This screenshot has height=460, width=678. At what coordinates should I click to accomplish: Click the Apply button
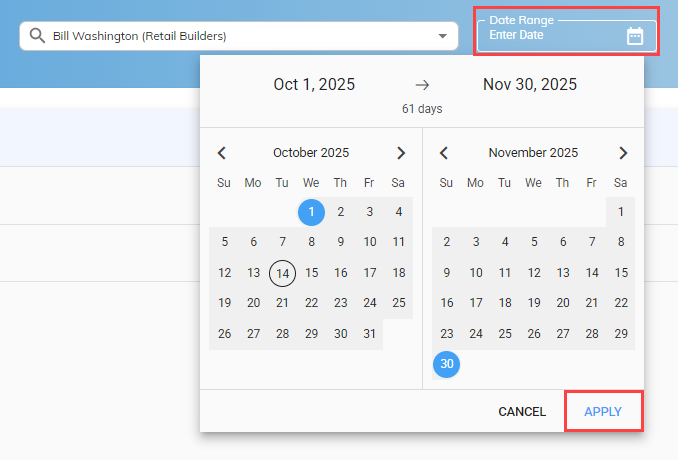603,411
